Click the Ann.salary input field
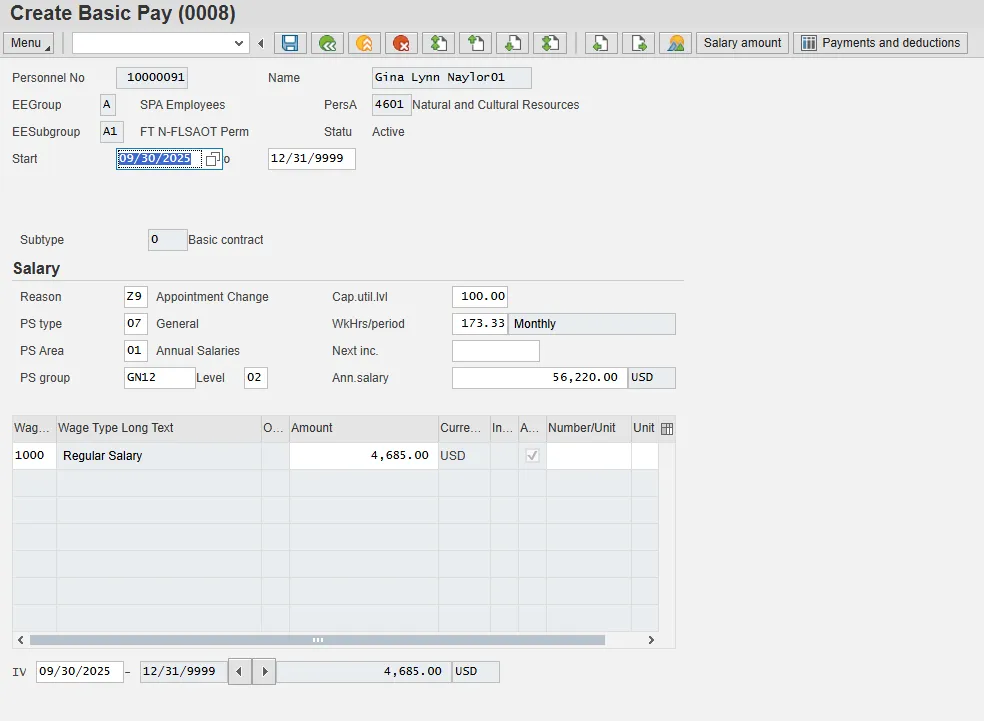Screen dimensions: 984x721 pos(539,378)
